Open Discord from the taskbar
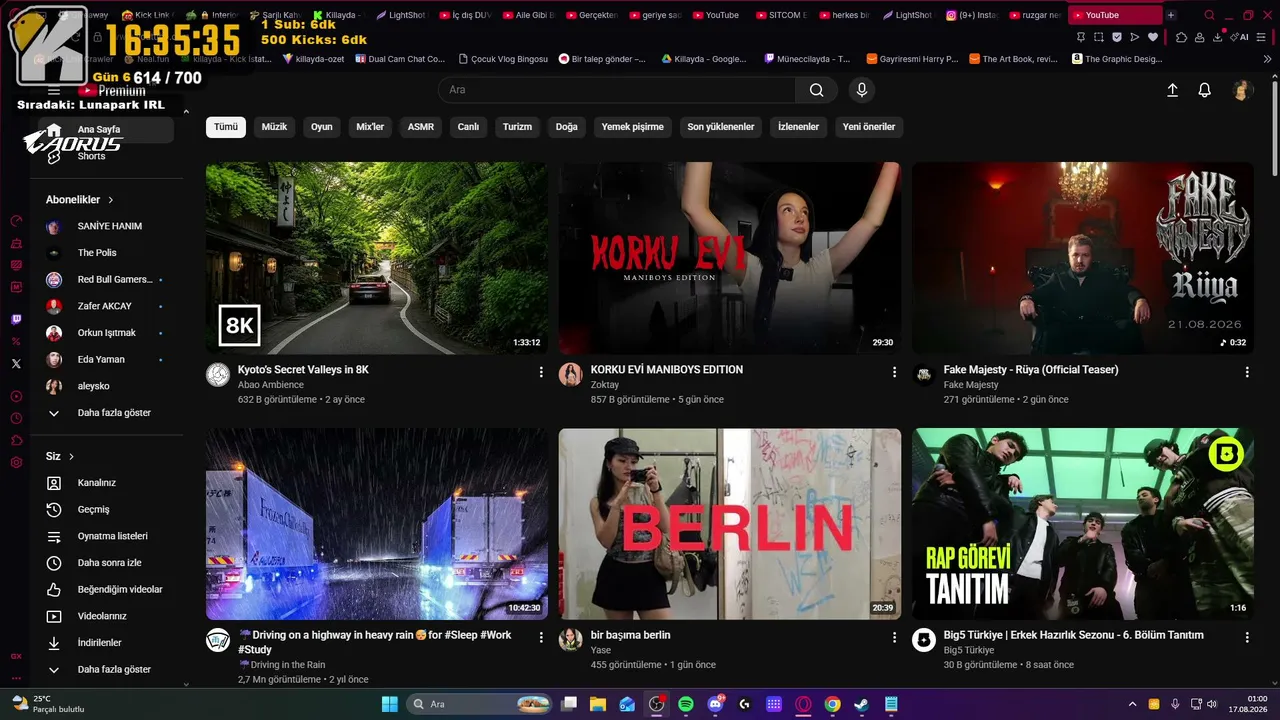This screenshot has height=720, width=1280. click(715, 704)
